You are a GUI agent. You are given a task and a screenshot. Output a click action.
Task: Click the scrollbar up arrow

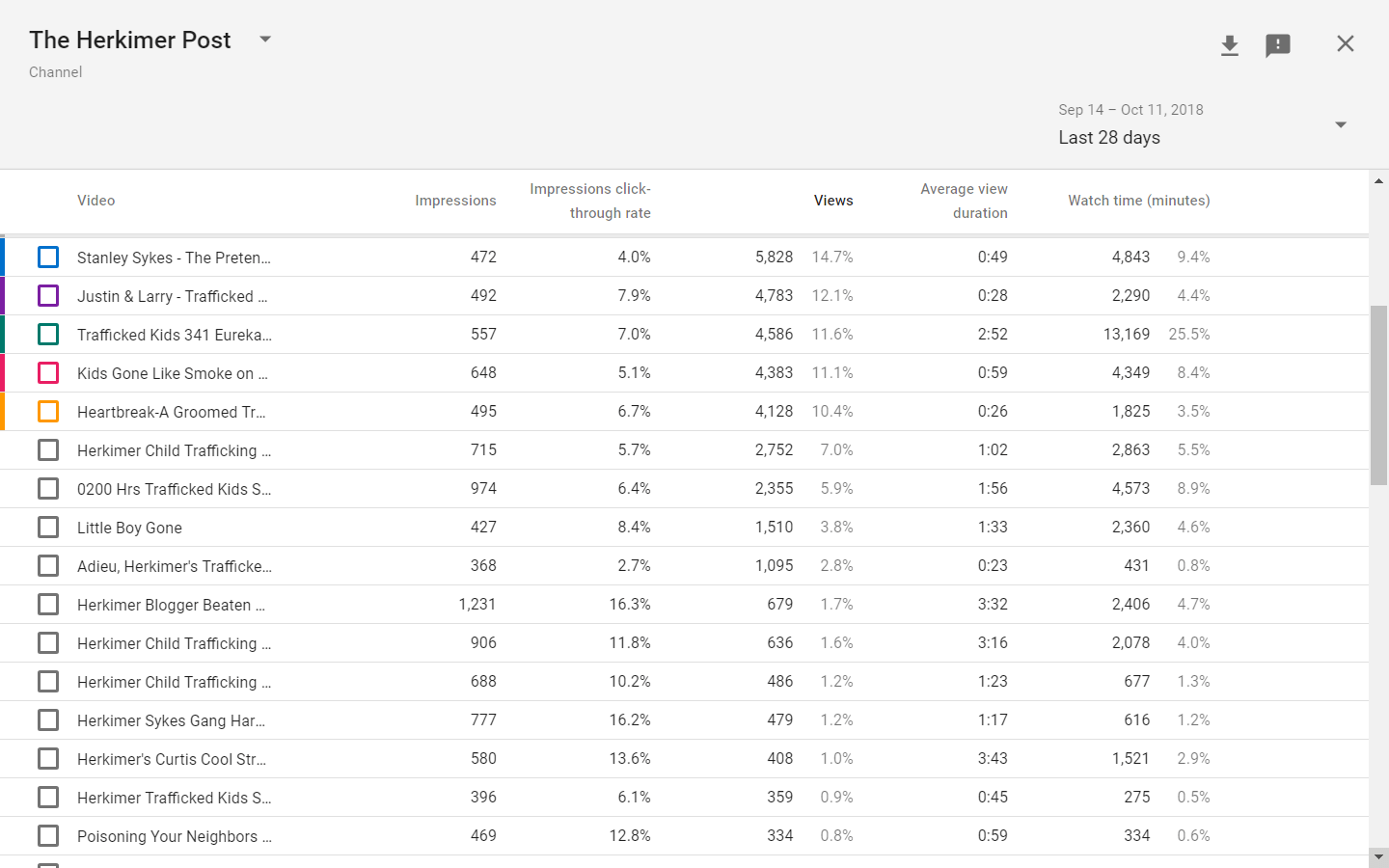[x=1378, y=180]
